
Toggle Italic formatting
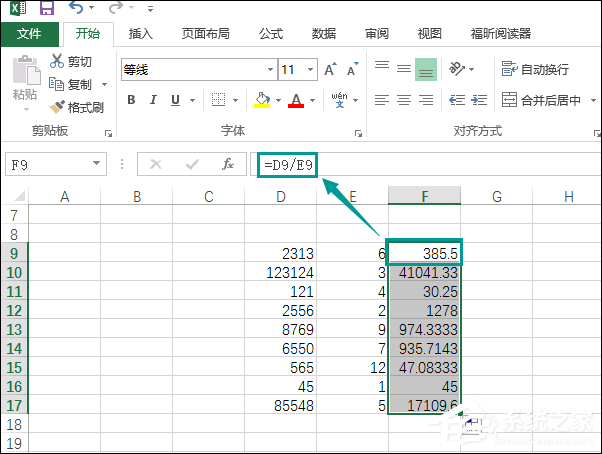(155, 100)
